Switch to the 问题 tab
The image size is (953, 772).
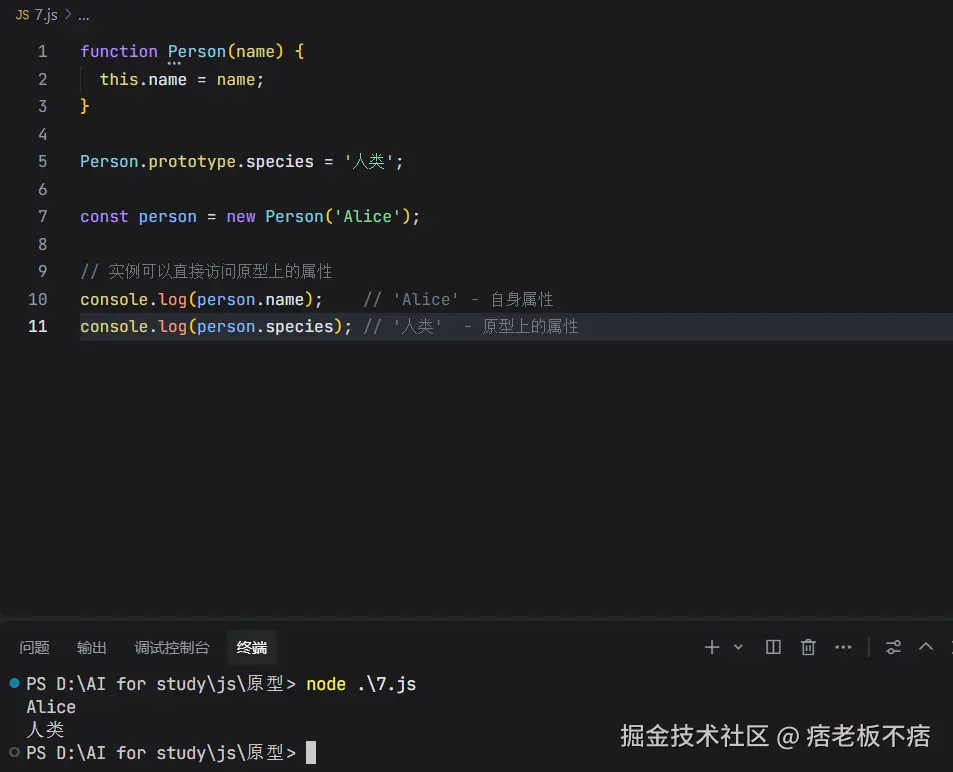click(x=33, y=647)
